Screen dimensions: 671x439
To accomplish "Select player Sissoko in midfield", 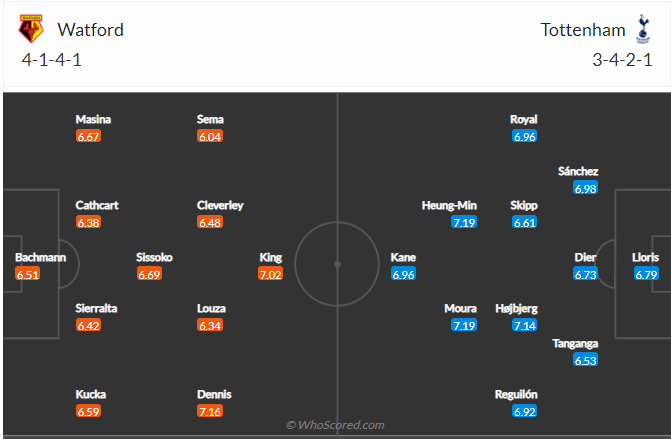I will click(x=154, y=257).
